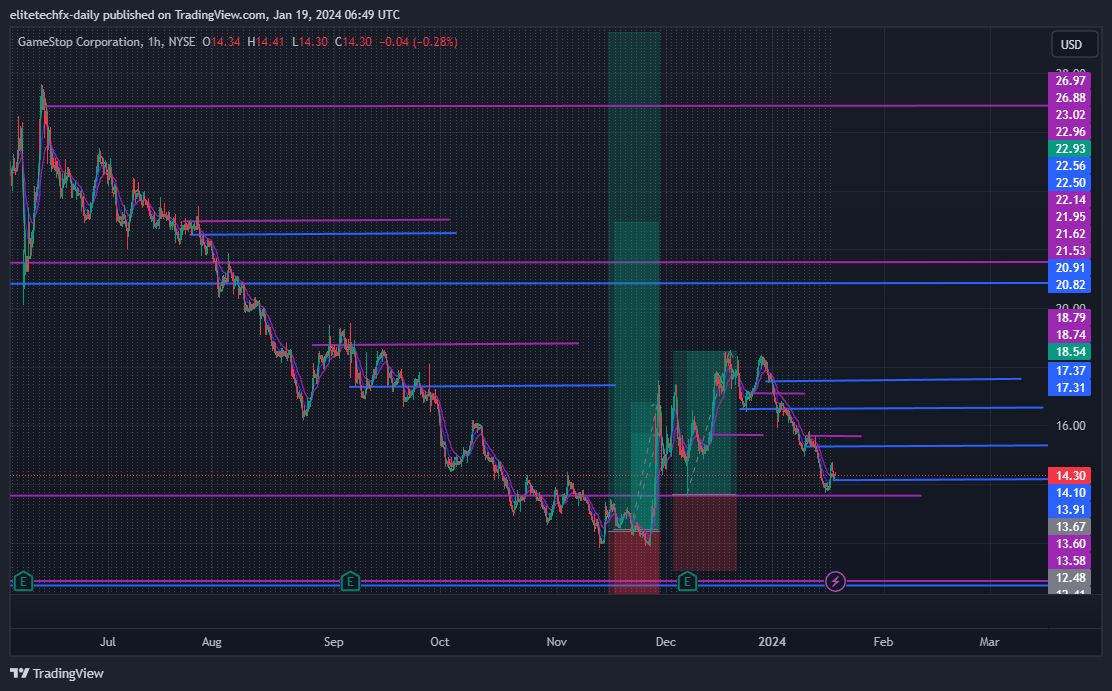Click the gray 13.67 price label

pos(1070,527)
